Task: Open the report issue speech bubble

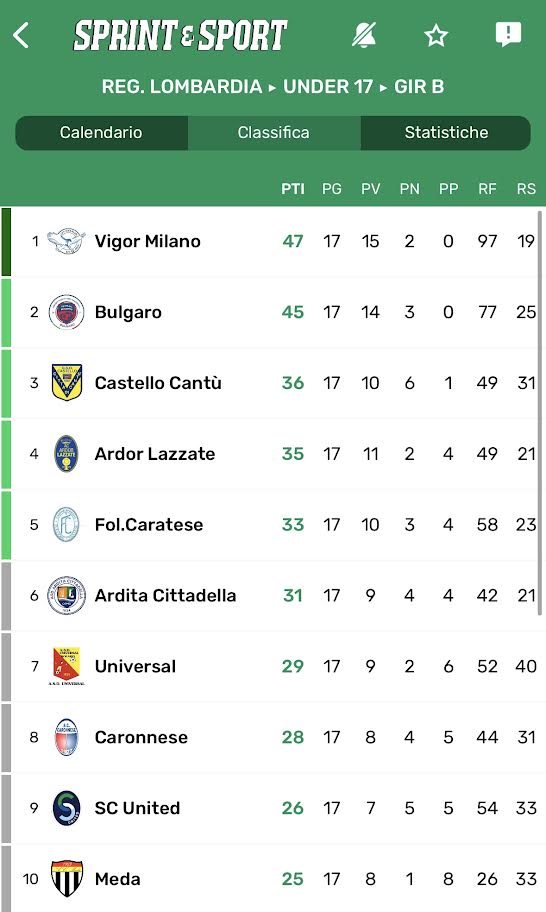Action: tap(508, 34)
